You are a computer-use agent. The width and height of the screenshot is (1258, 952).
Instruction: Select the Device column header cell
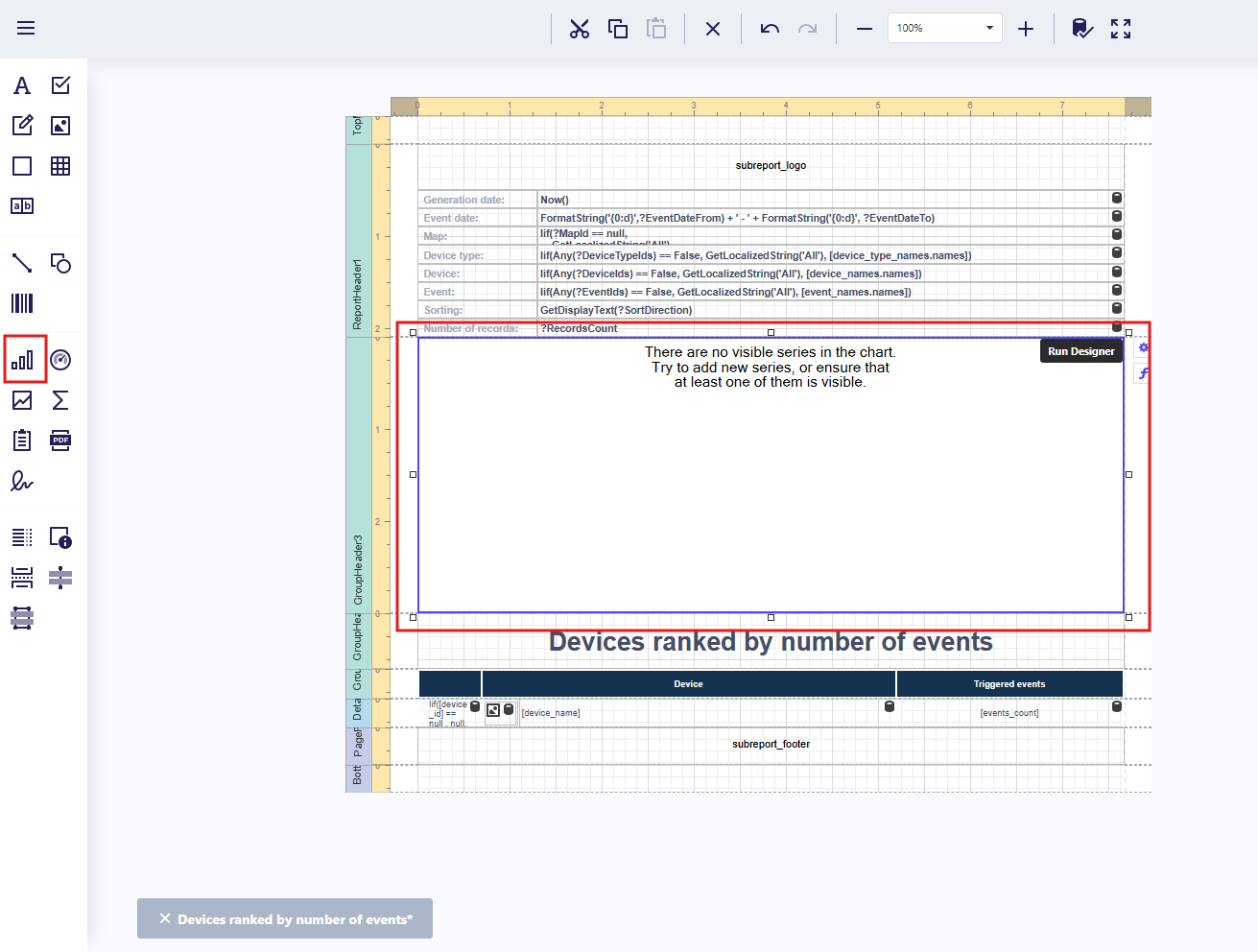tap(688, 684)
